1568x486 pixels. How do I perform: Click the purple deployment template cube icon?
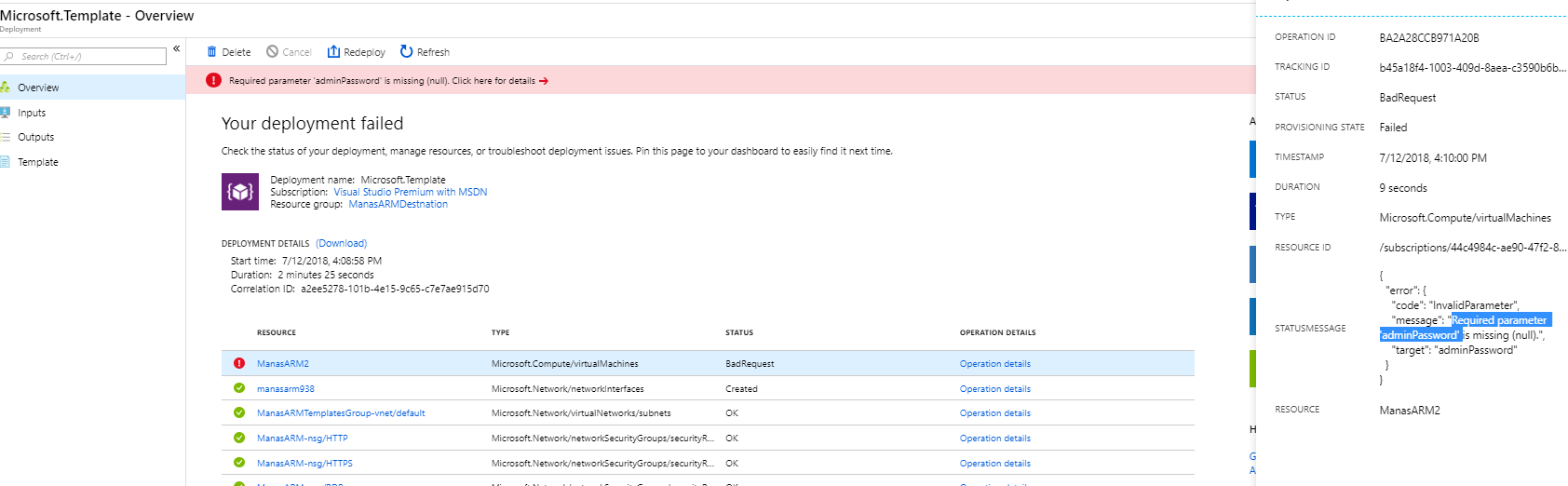click(x=240, y=192)
